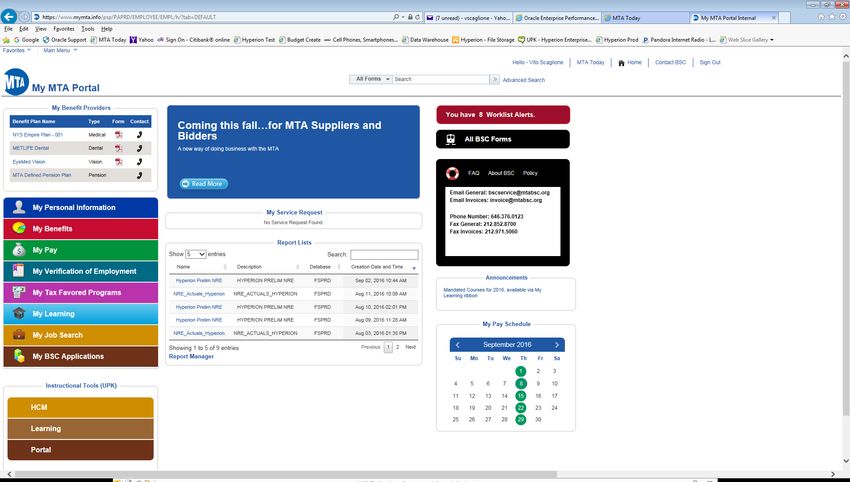This screenshot has height=482, width=850.
Task: Click the Contact BSC link
Action: [670, 62]
